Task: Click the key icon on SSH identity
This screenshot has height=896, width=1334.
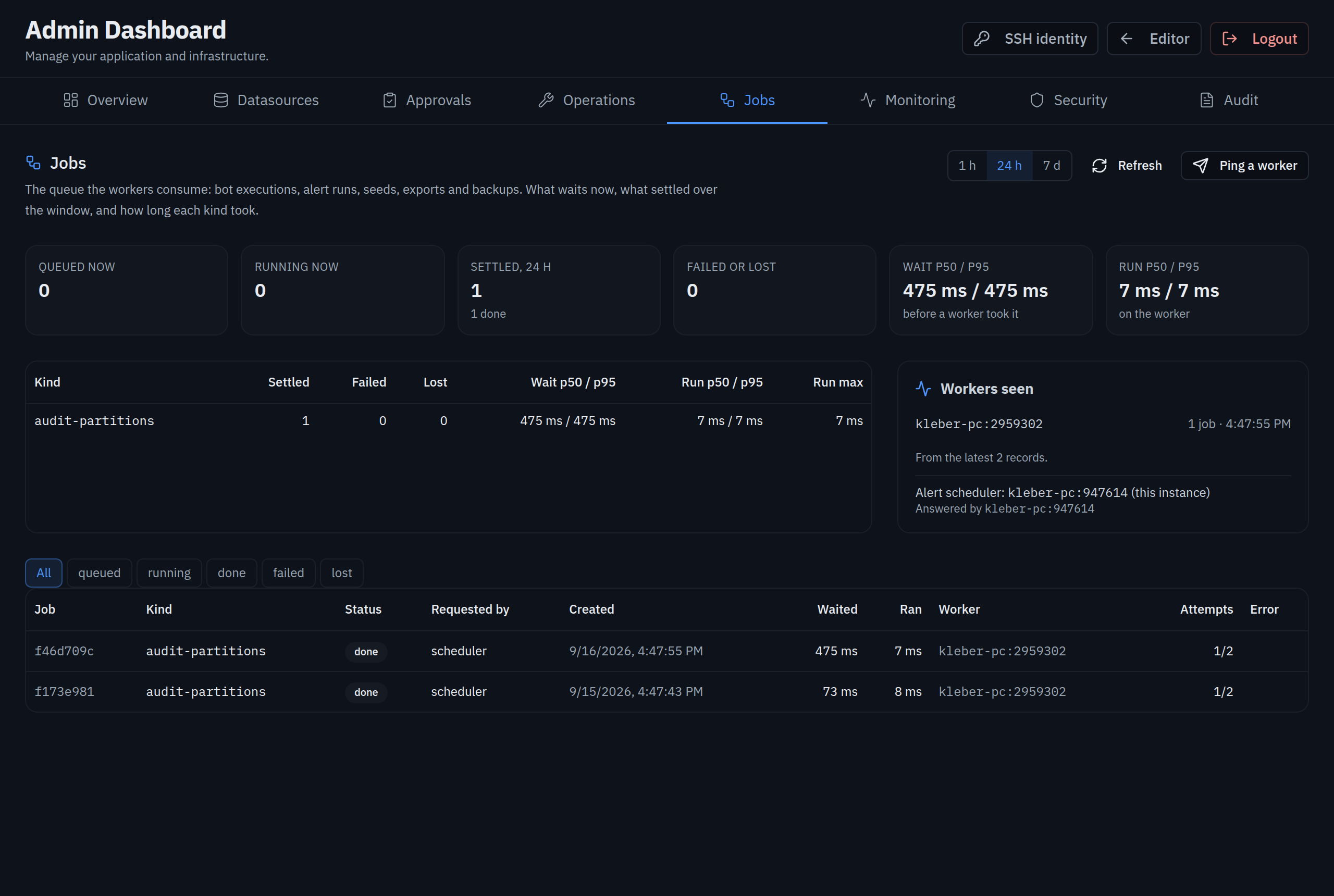Action: pos(981,39)
